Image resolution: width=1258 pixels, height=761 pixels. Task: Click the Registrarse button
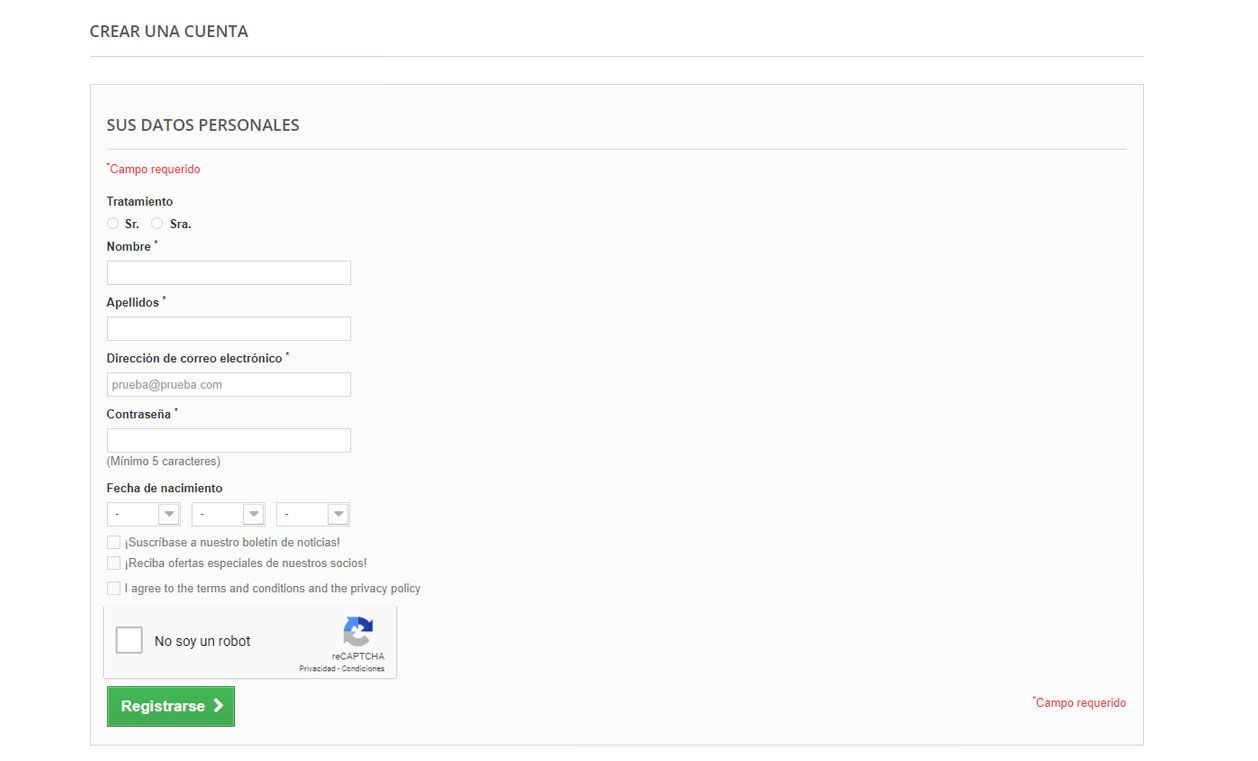click(170, 706)
